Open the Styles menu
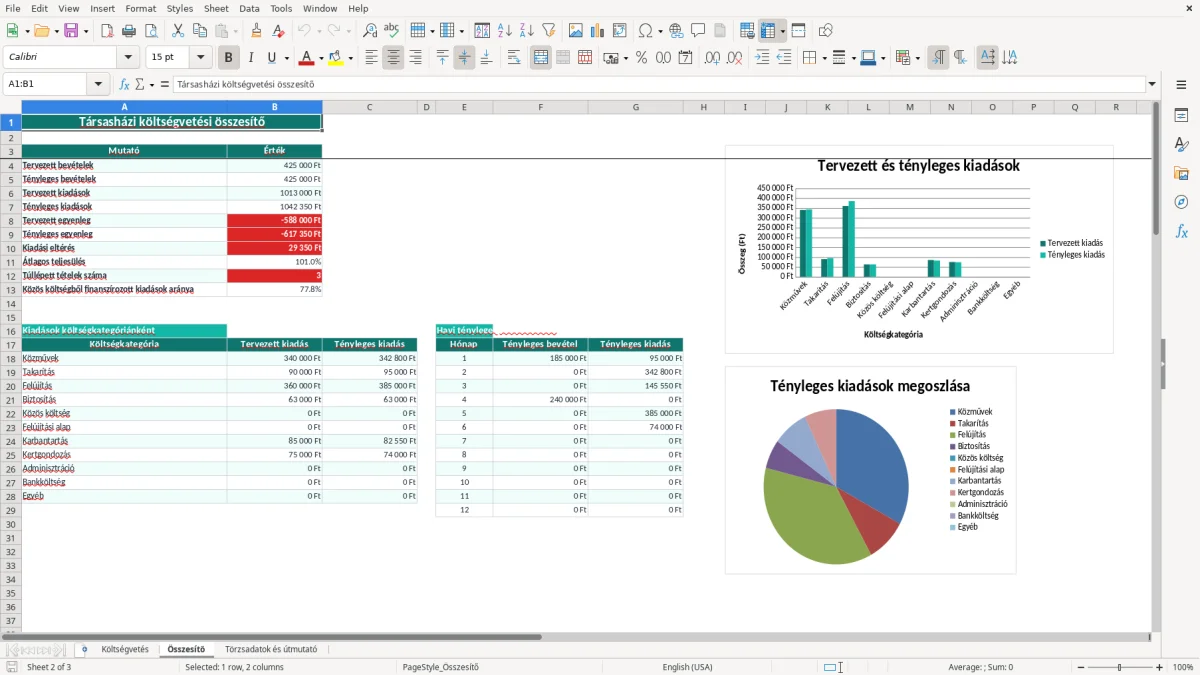Image resolution: width=1200 pixels, height=675 pixels. 180,8
